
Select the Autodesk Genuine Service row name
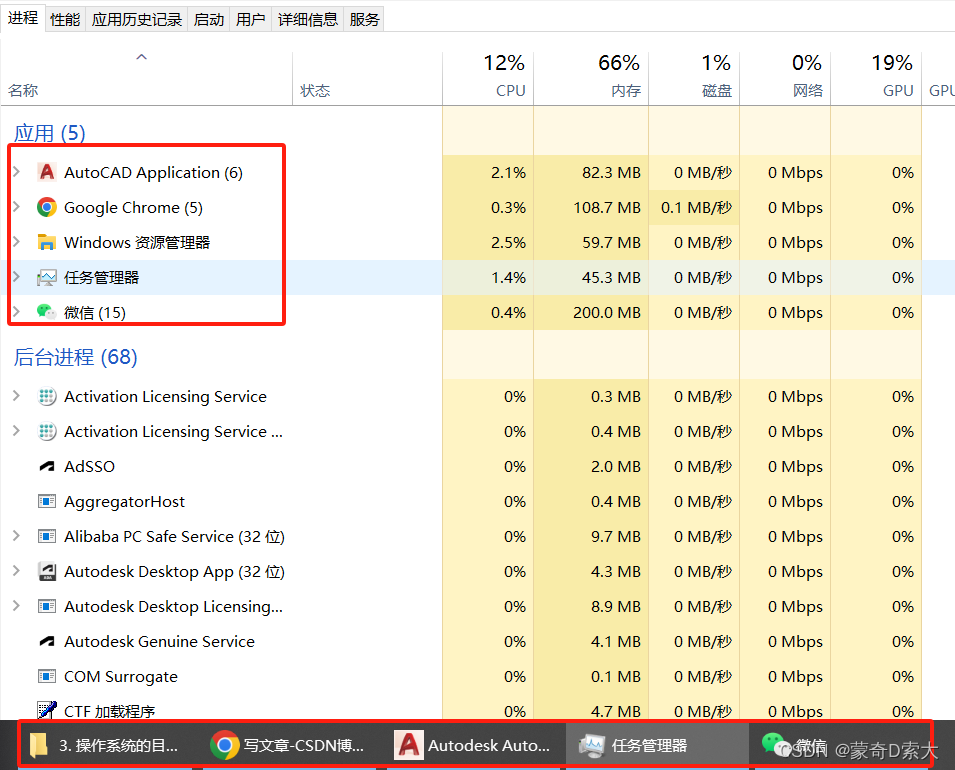point(160,641)
